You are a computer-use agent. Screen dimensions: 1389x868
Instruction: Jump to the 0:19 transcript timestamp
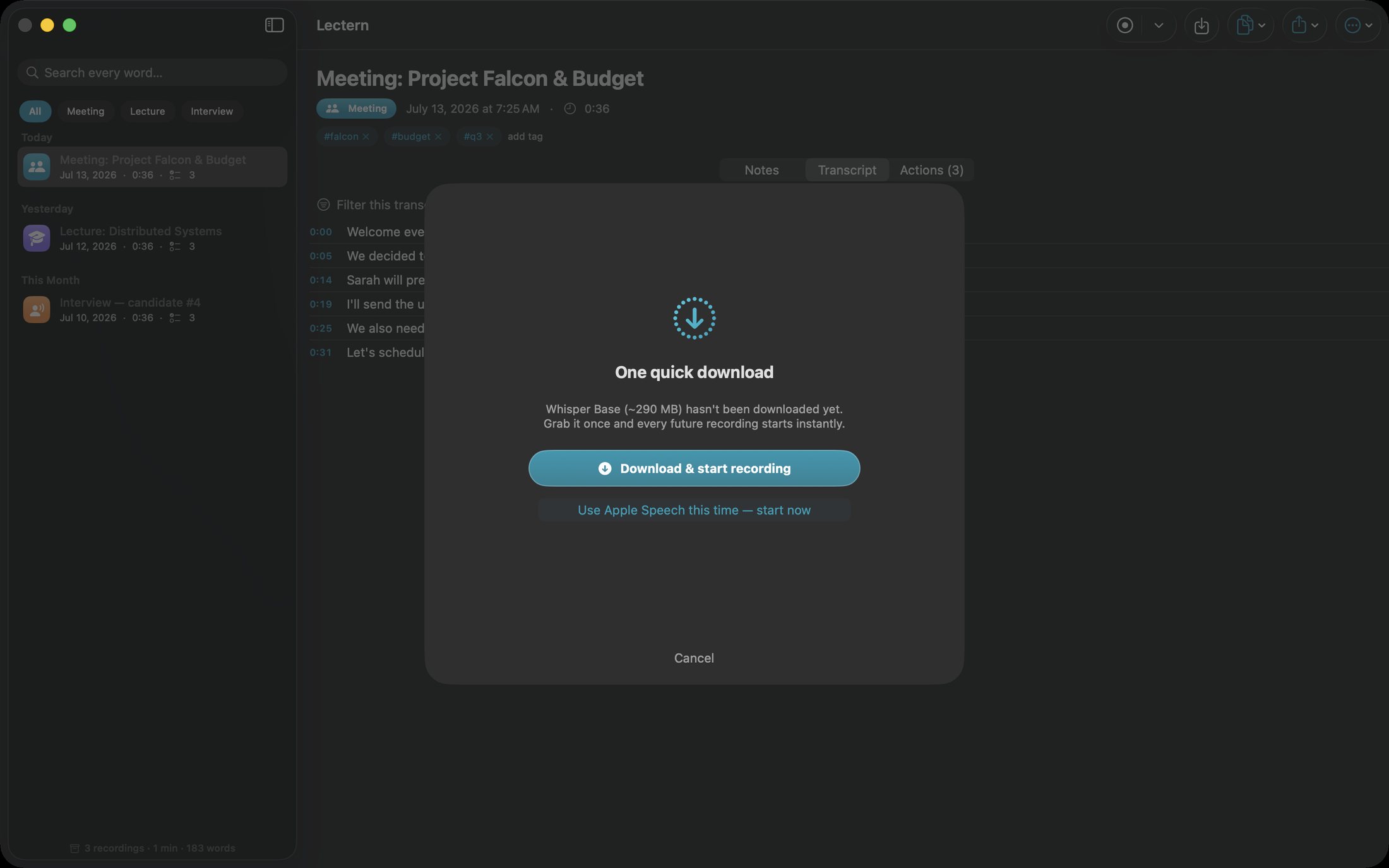(x=320, y=304)
